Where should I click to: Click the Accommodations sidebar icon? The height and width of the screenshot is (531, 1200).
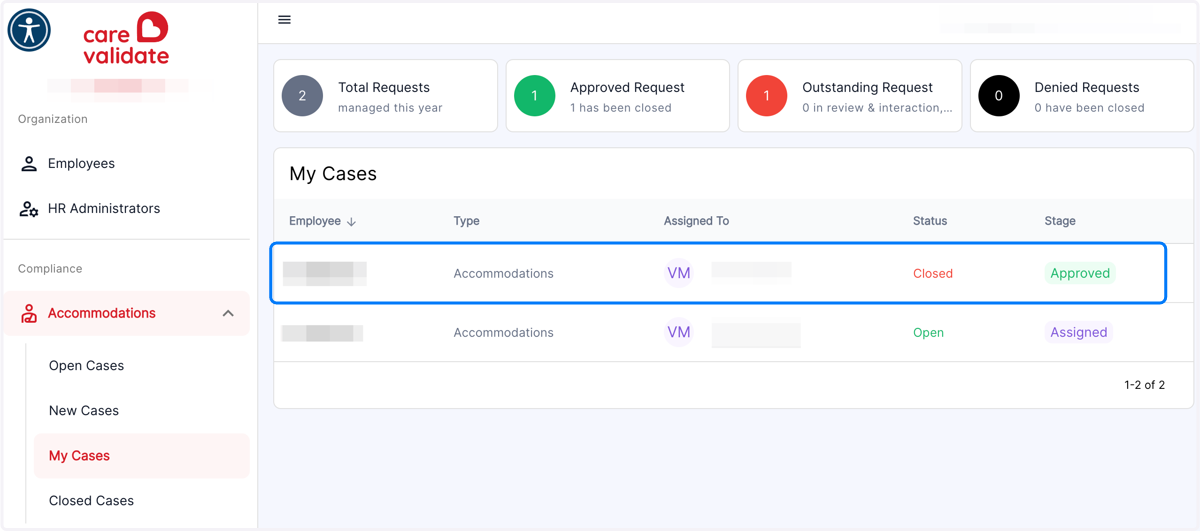(x=29, y=314)
